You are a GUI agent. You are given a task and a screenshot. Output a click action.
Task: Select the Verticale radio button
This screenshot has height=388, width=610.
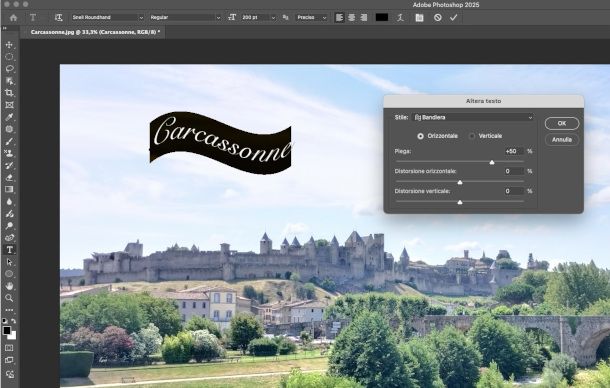[x=472, y=136]
